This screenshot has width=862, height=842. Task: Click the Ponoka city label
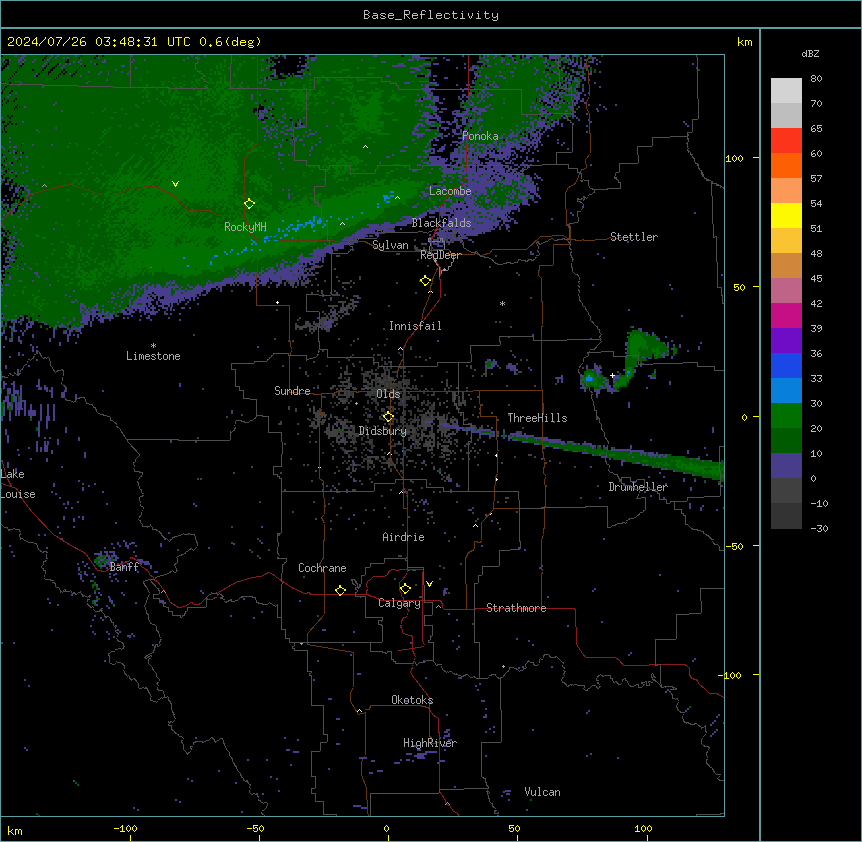tap(480, 136)
